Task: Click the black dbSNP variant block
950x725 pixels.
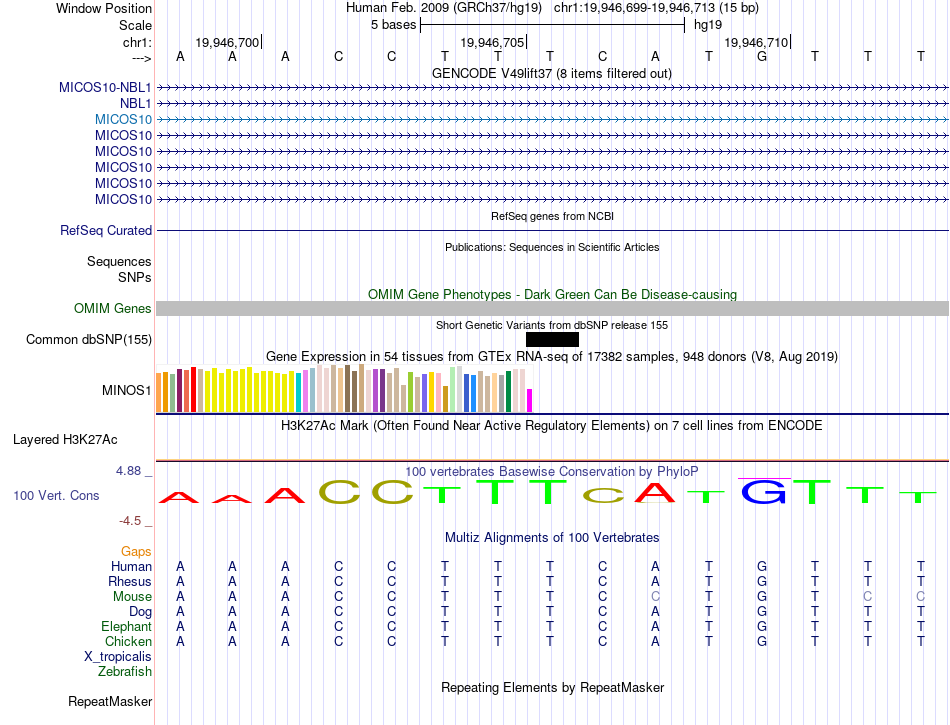Action: (x=552, y=339)
